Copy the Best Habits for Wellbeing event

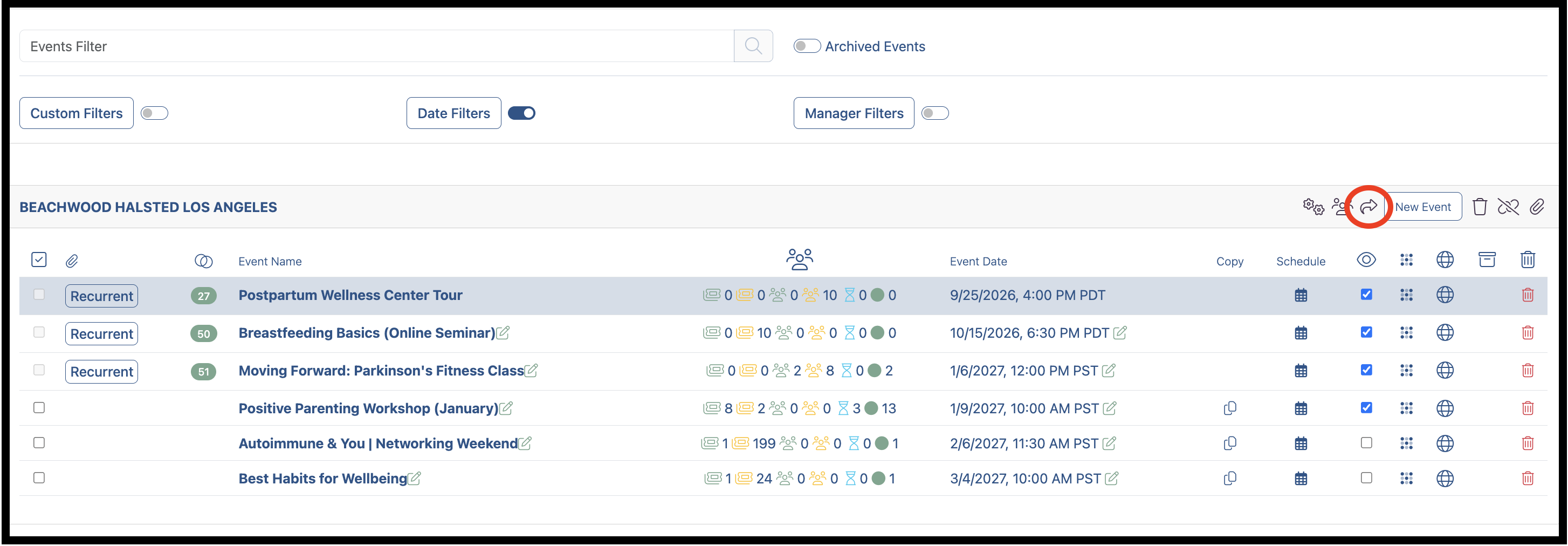tap(1229, 479)
